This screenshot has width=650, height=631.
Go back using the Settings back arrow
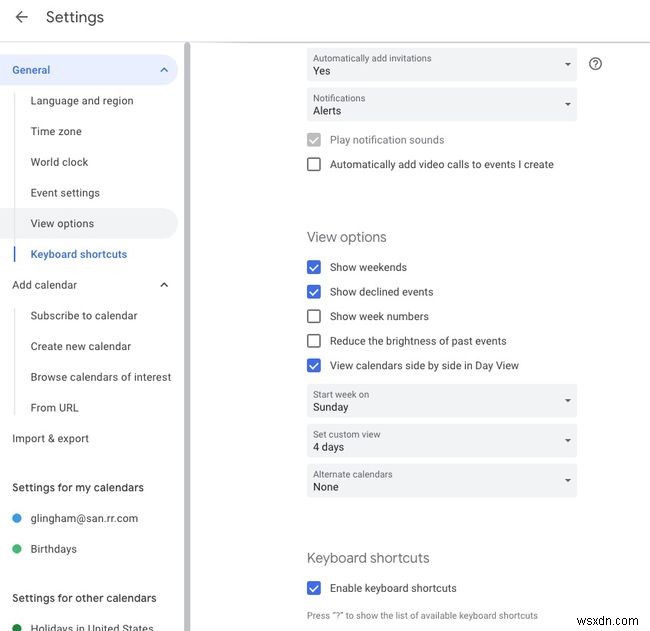21,17
